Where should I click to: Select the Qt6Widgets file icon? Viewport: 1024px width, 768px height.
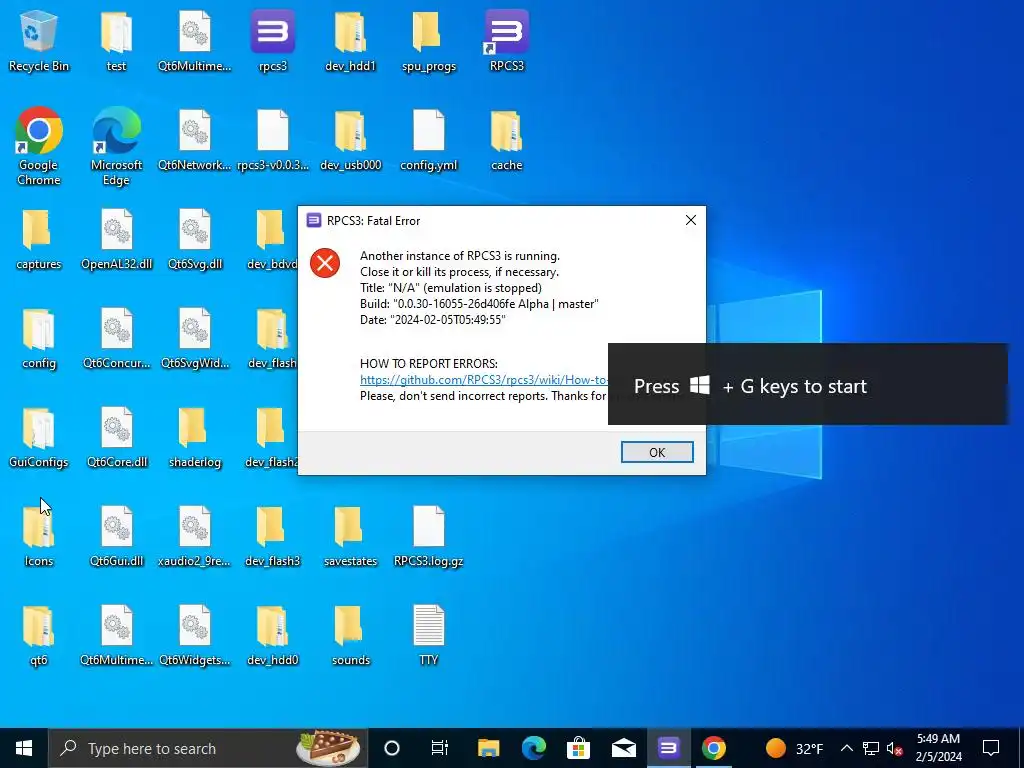coord(195,636)
